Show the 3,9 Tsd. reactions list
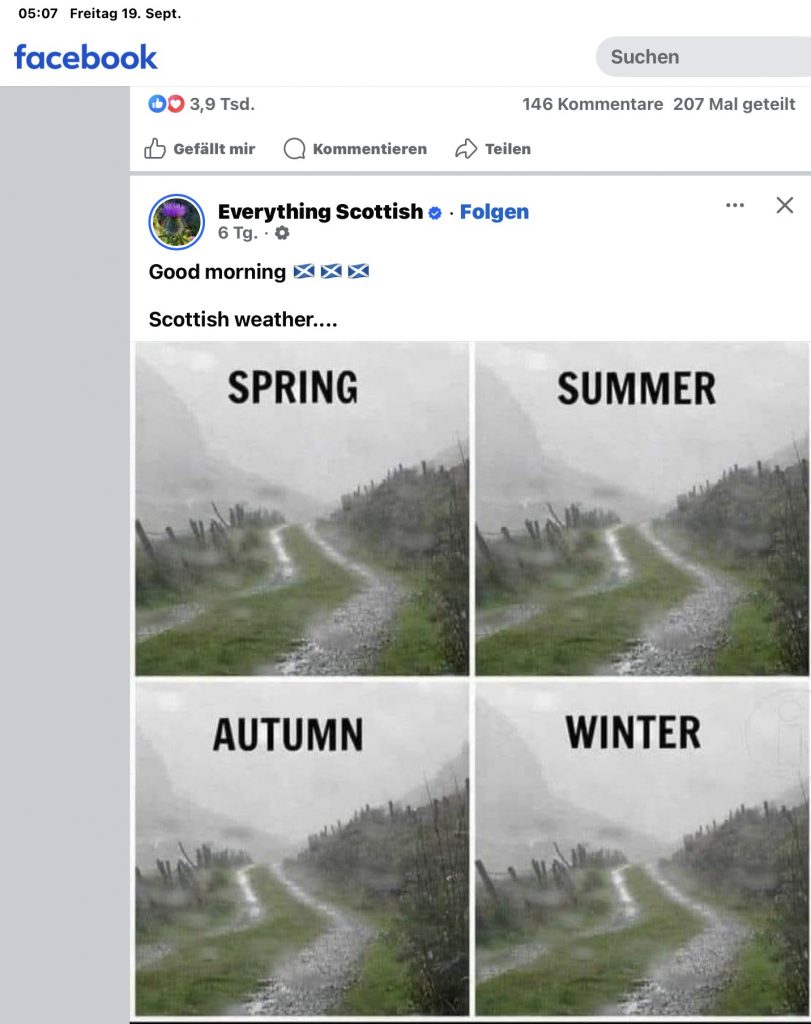Screen dimensions: 811x1024 [x=221, y=104]
